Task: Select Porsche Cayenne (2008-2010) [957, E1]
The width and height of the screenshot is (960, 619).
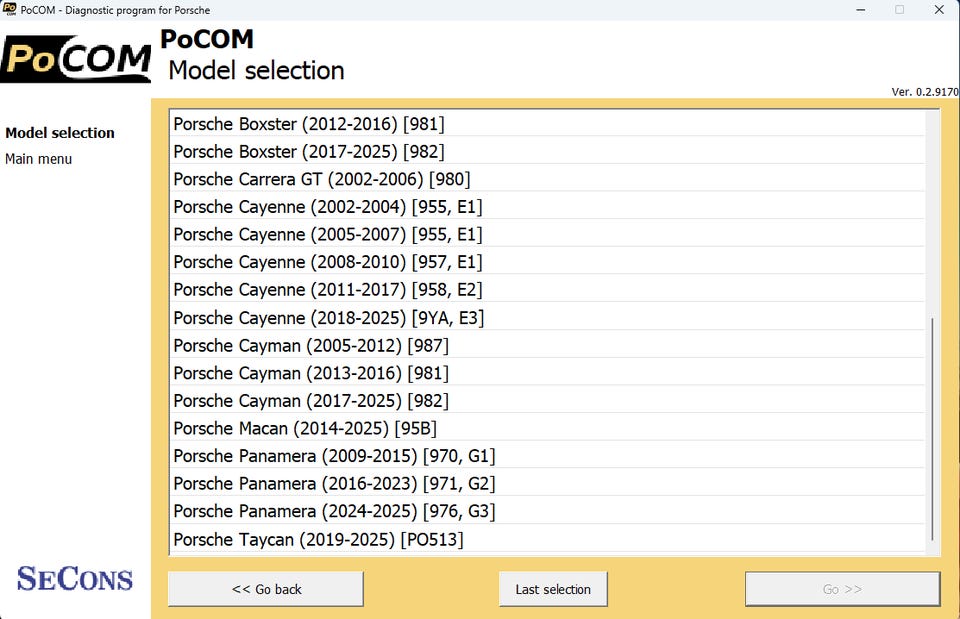Action: click(328, 262)
